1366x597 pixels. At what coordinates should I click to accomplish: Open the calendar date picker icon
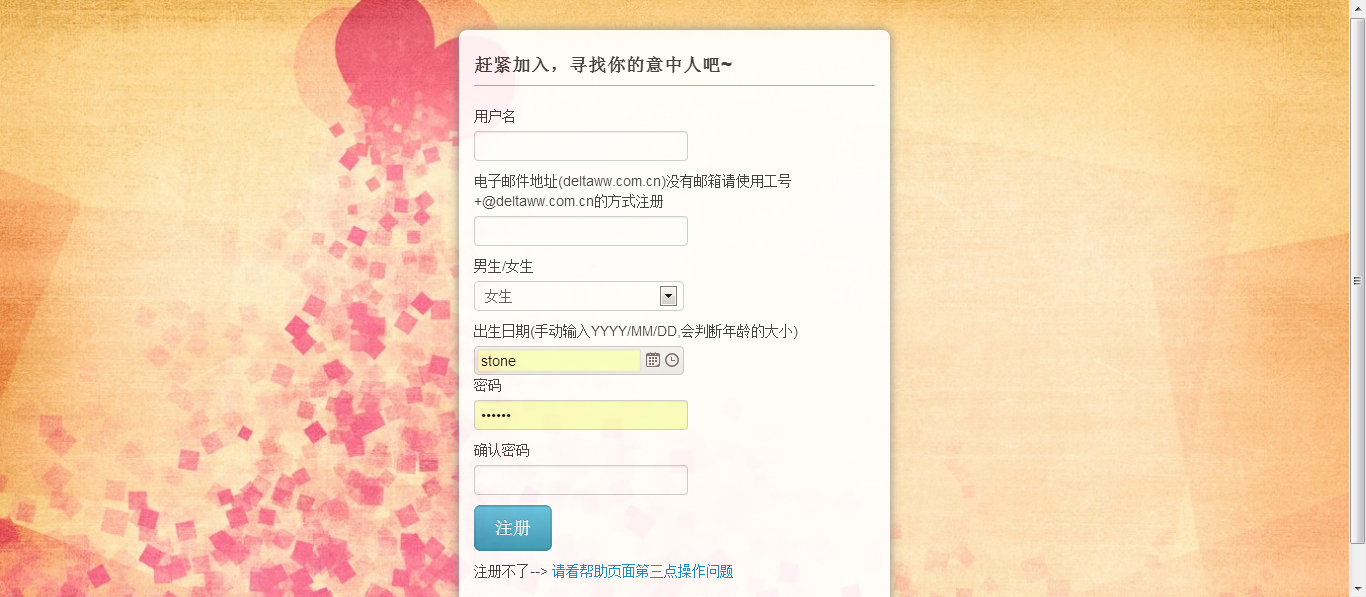(x=653, y=360)
